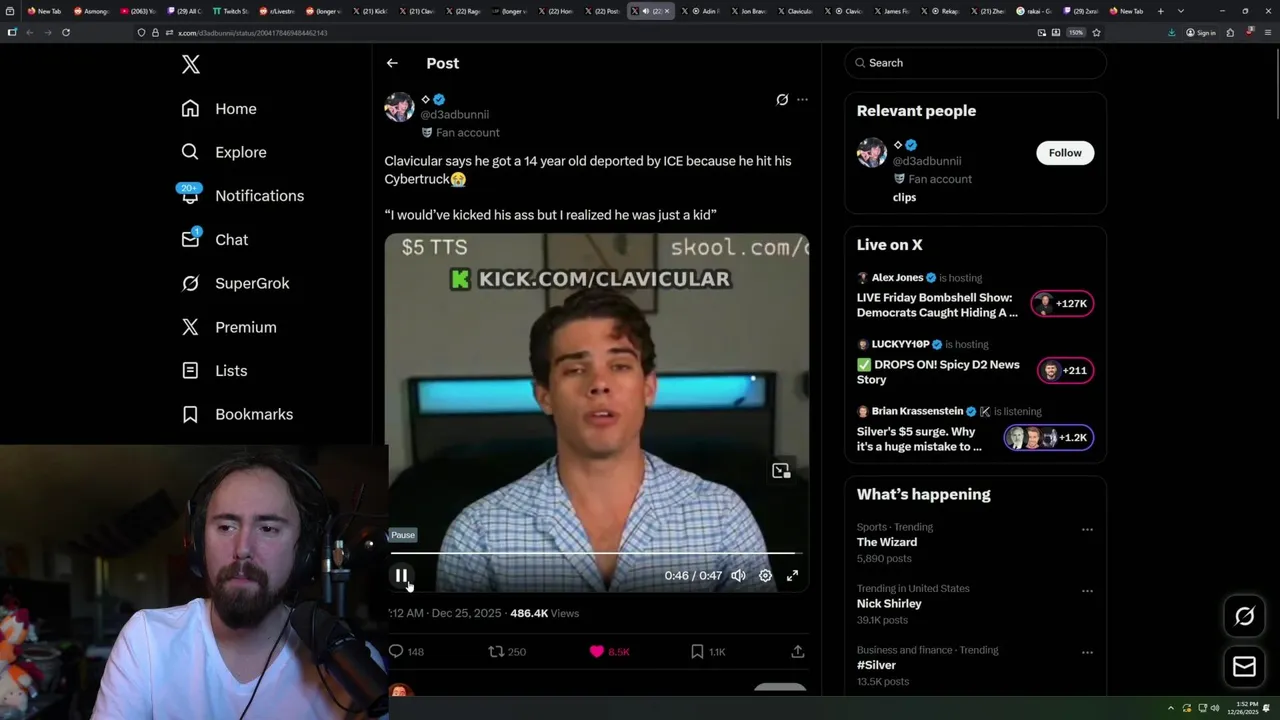Open a new browser tab with plus
Viewport: 1280px width, 720px height.
(1160, 11)
